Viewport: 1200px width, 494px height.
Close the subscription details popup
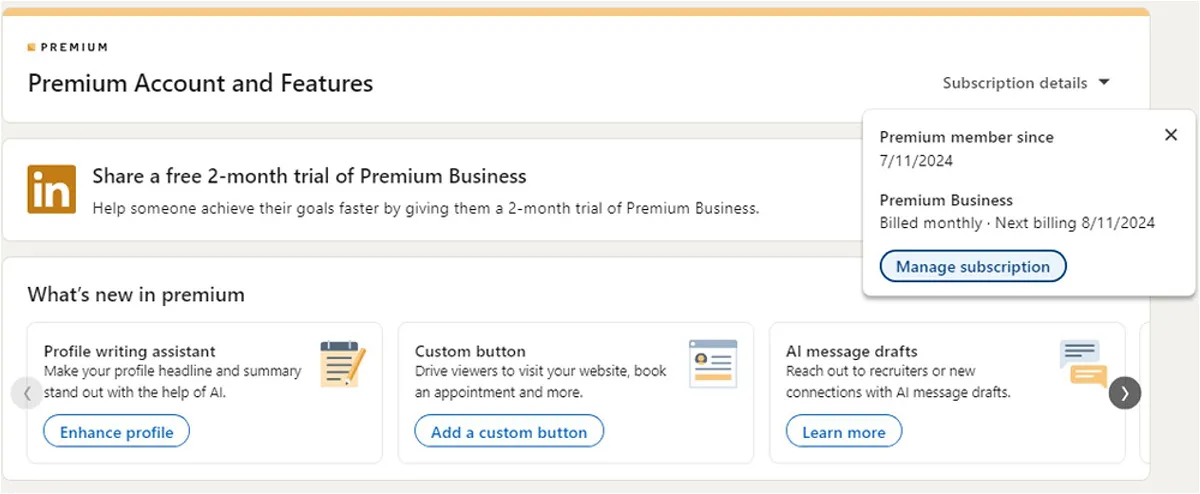(x=1171, y=135)
